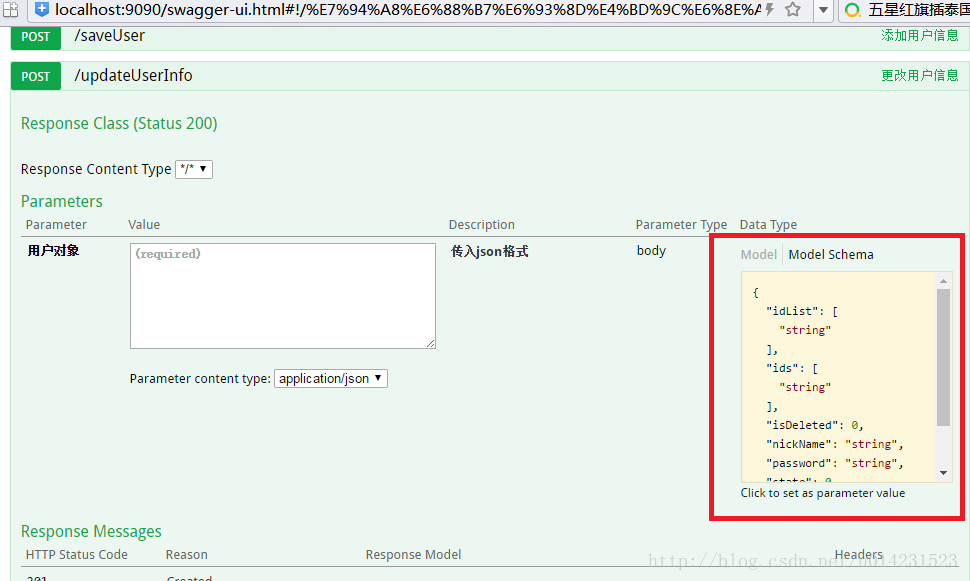970x581 pixels.
Task: Click the POST badge for /updateUserInfo
Action: [x=36, y=76]
